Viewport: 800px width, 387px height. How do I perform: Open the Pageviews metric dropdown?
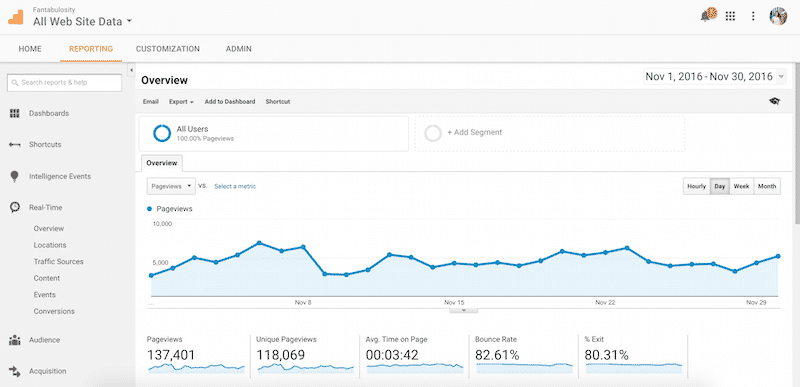click(171, 186)
